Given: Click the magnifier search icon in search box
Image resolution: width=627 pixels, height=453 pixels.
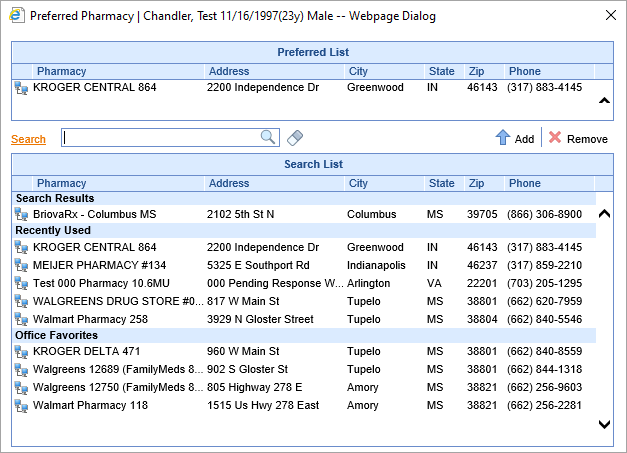Looking at the screenshot, I should pos(268,138).
